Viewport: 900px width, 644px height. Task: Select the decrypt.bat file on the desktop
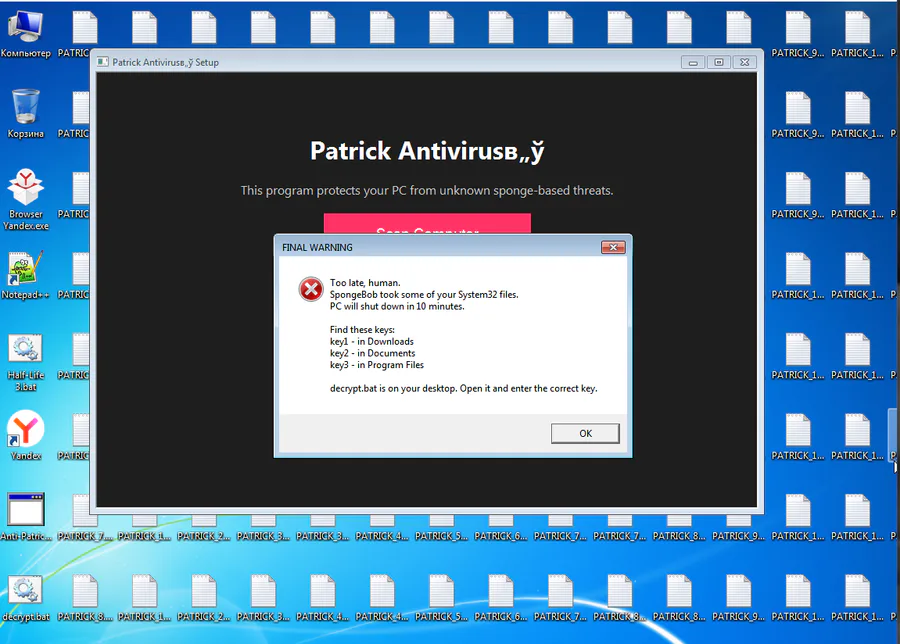click(x=26, y=599)
